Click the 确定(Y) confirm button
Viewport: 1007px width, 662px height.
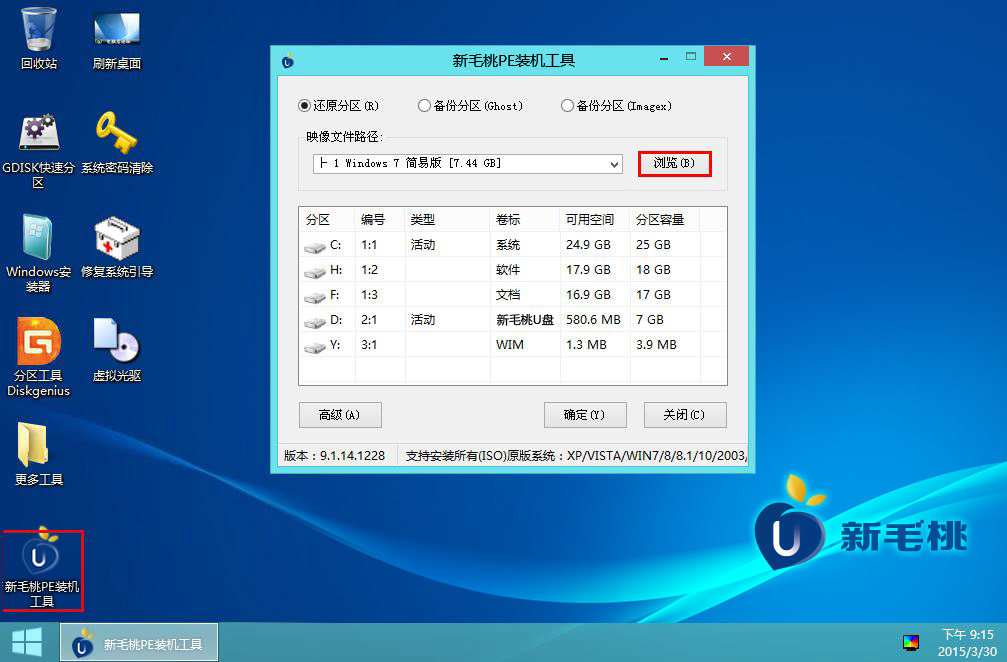tap(585, 415)
